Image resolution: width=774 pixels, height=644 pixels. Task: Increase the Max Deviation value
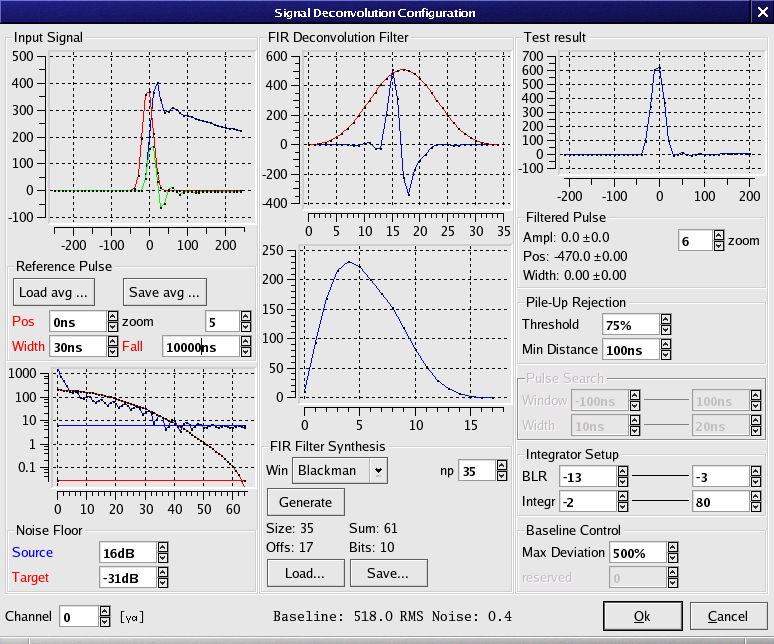(x=673, y=546)
